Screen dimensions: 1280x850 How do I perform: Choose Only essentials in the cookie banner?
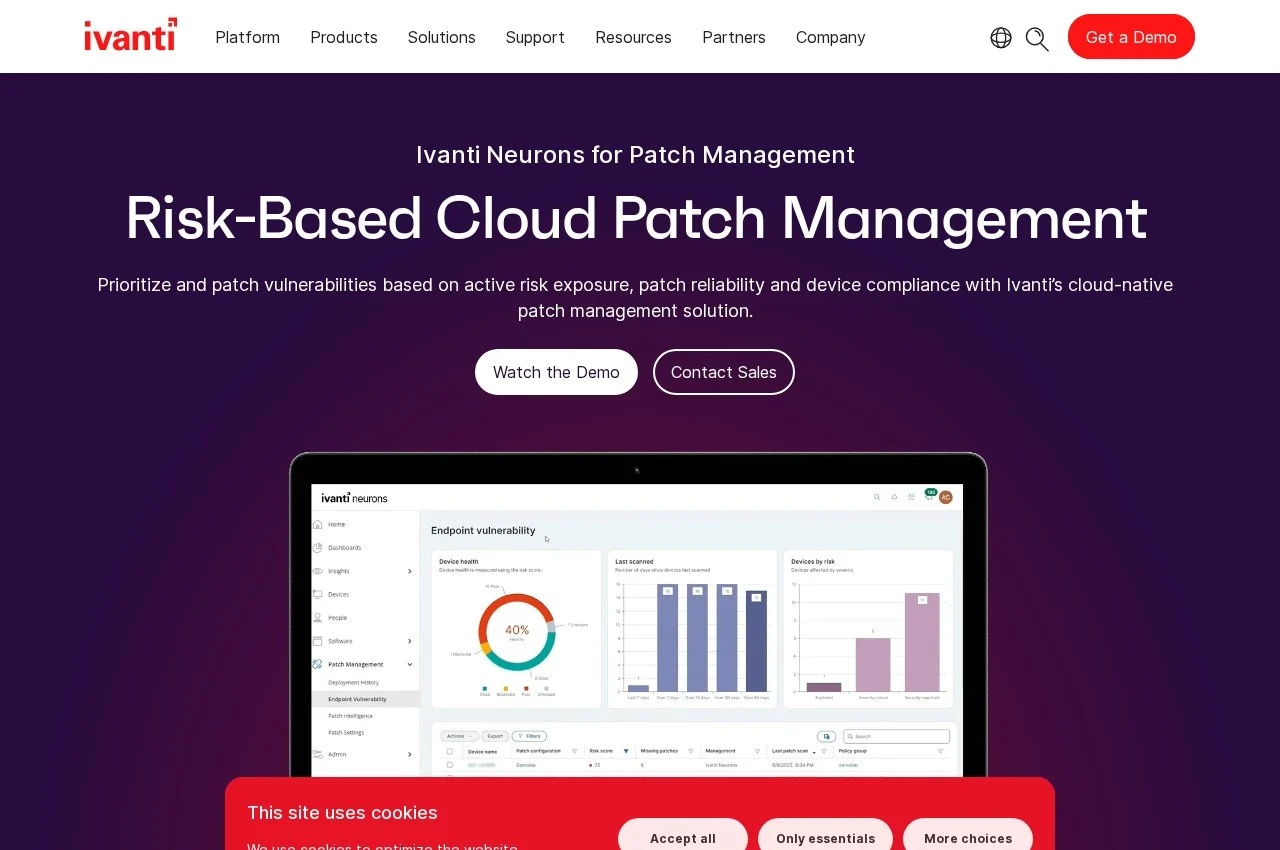tap(826, 838)
